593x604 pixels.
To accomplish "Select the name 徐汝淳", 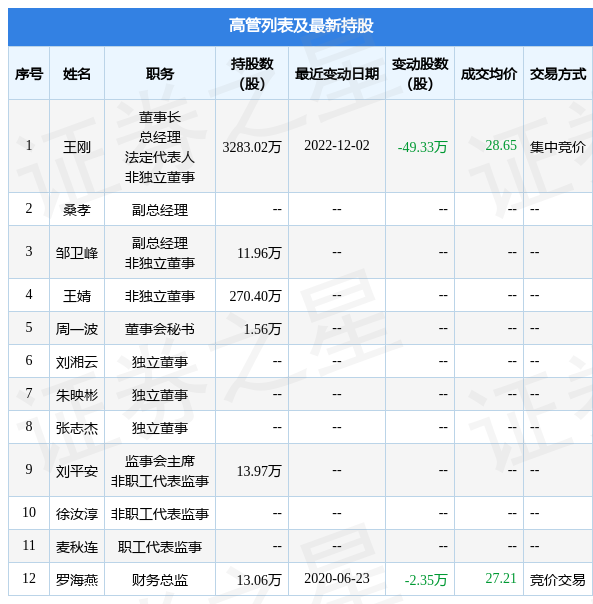I will click(x=77, y=514).
